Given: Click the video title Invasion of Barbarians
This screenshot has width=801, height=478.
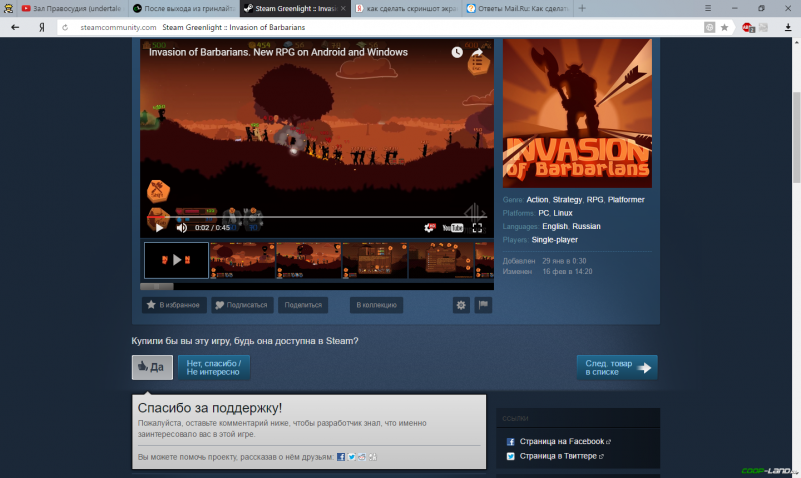Looking at the screenshot, I should tap(278, 52).
